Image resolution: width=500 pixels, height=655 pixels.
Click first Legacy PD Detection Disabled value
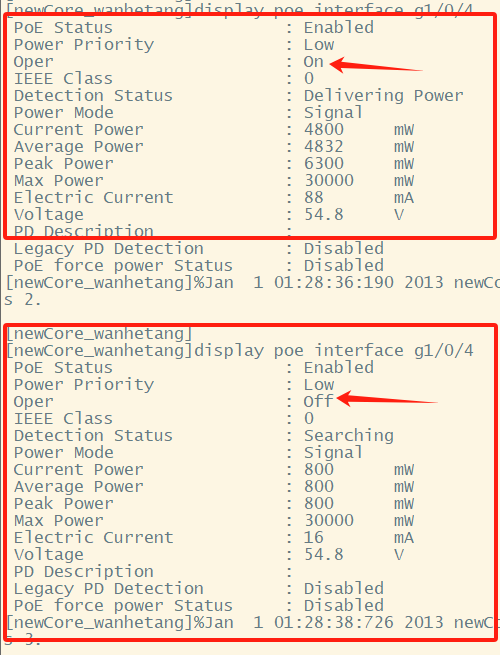343,249
